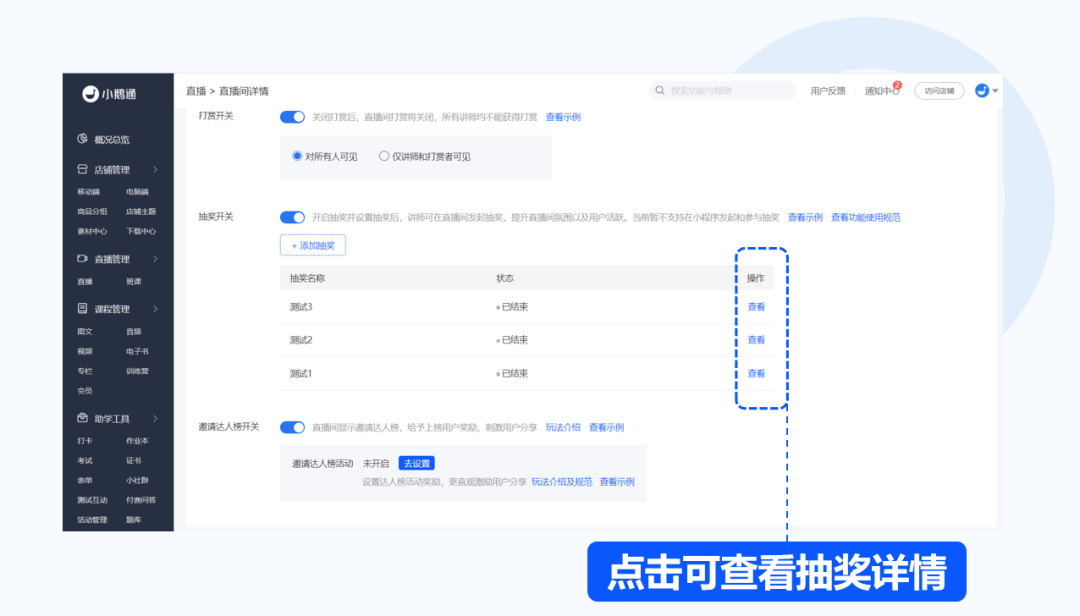
Task: Open 视频 course type
Action: coord(85,351)
